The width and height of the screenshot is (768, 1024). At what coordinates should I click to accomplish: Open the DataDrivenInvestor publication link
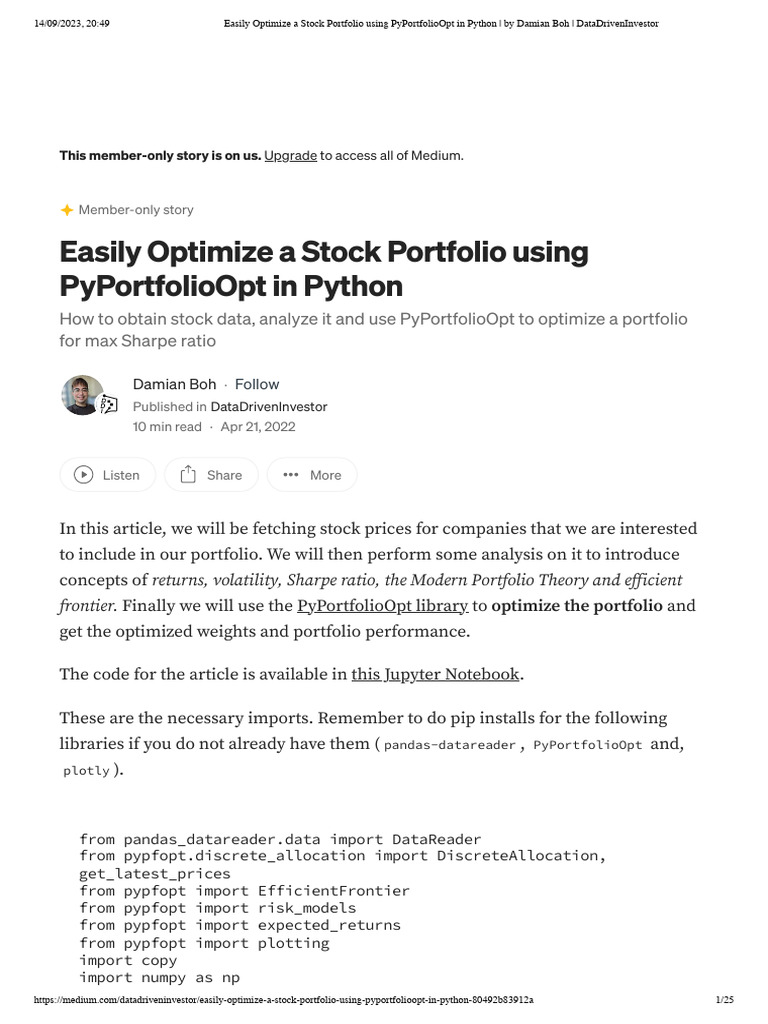pyautogui.click(x=268, y=406)
